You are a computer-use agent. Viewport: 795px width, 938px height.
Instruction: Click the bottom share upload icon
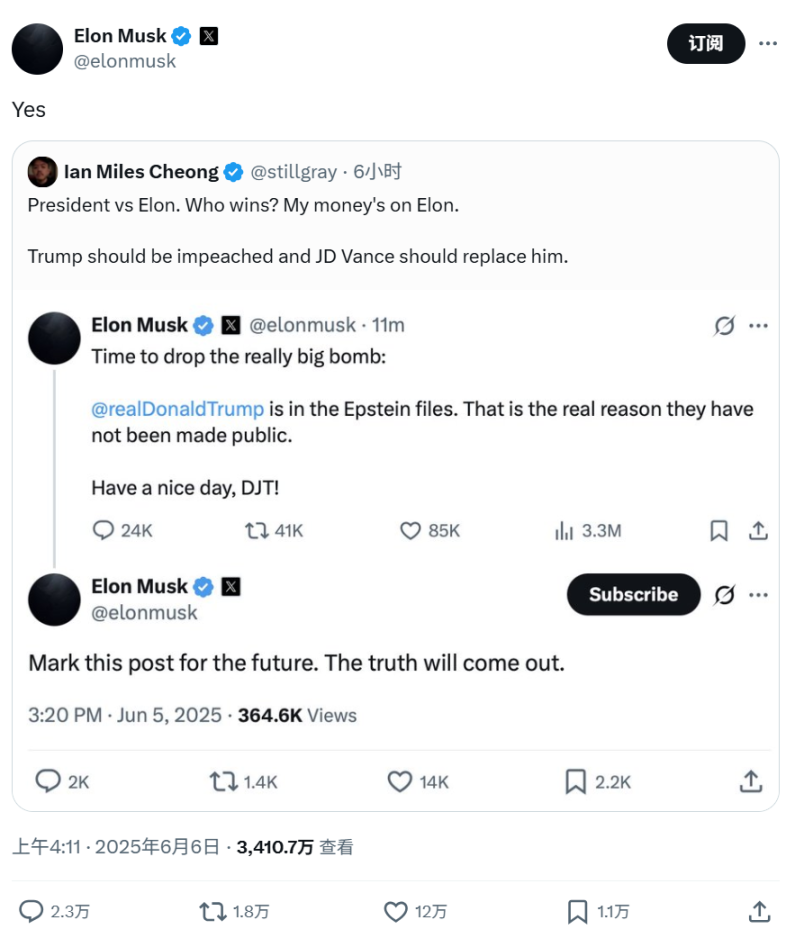click(x=758, y=911)
